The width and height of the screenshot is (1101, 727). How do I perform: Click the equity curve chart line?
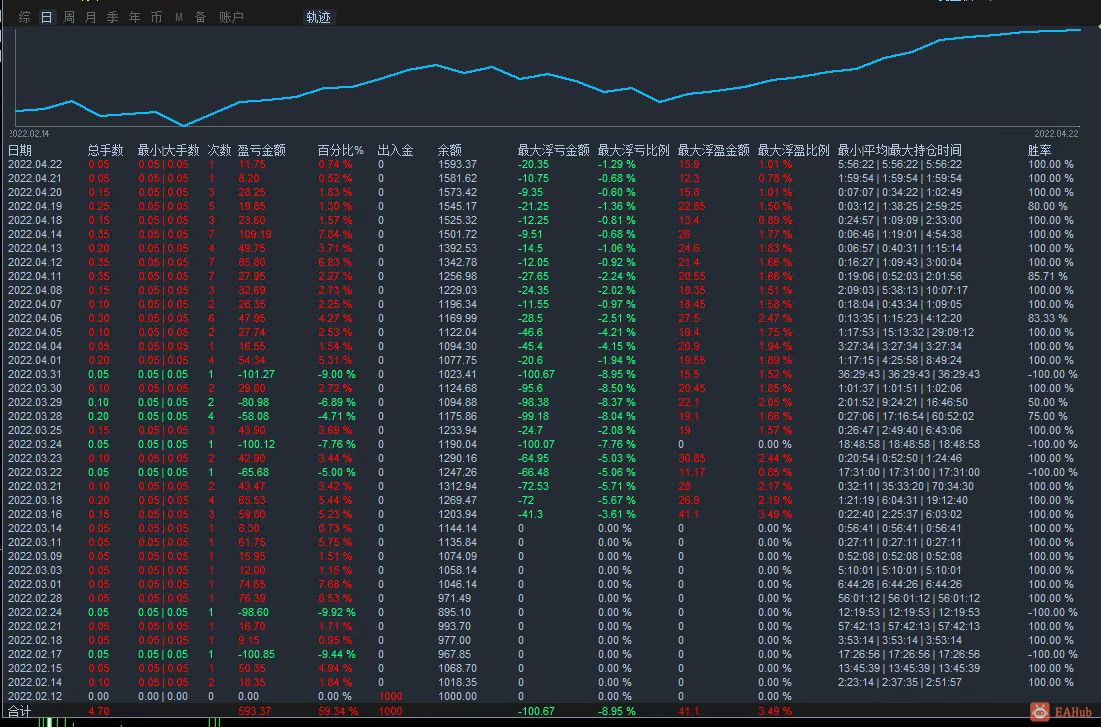point(548,77)
